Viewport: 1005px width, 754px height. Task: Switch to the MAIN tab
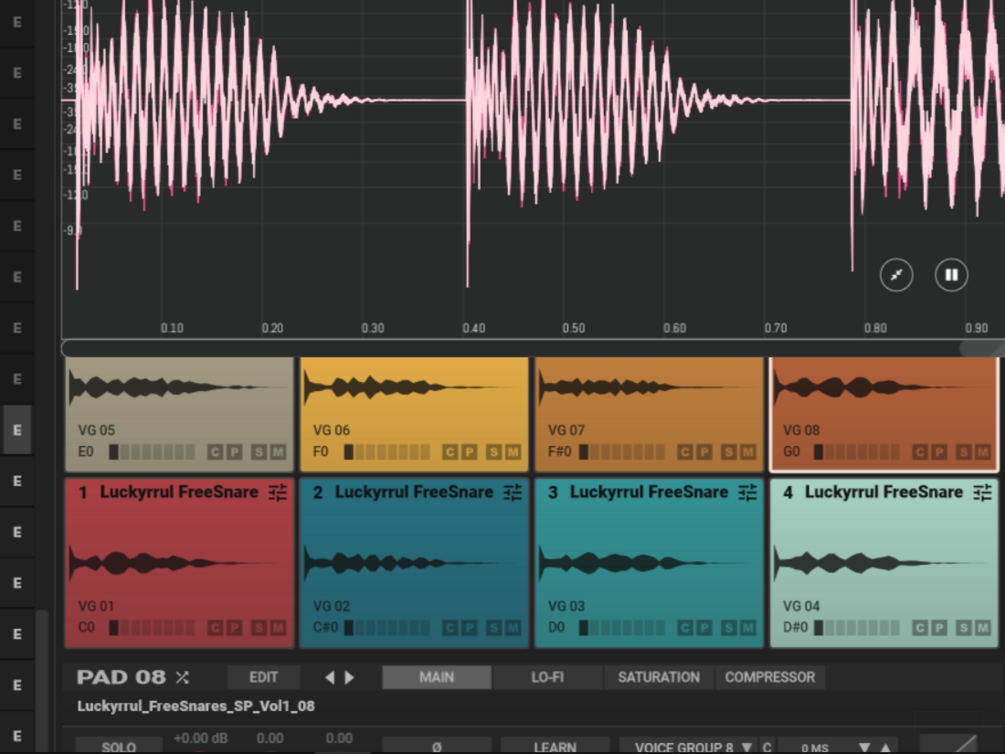436,677
